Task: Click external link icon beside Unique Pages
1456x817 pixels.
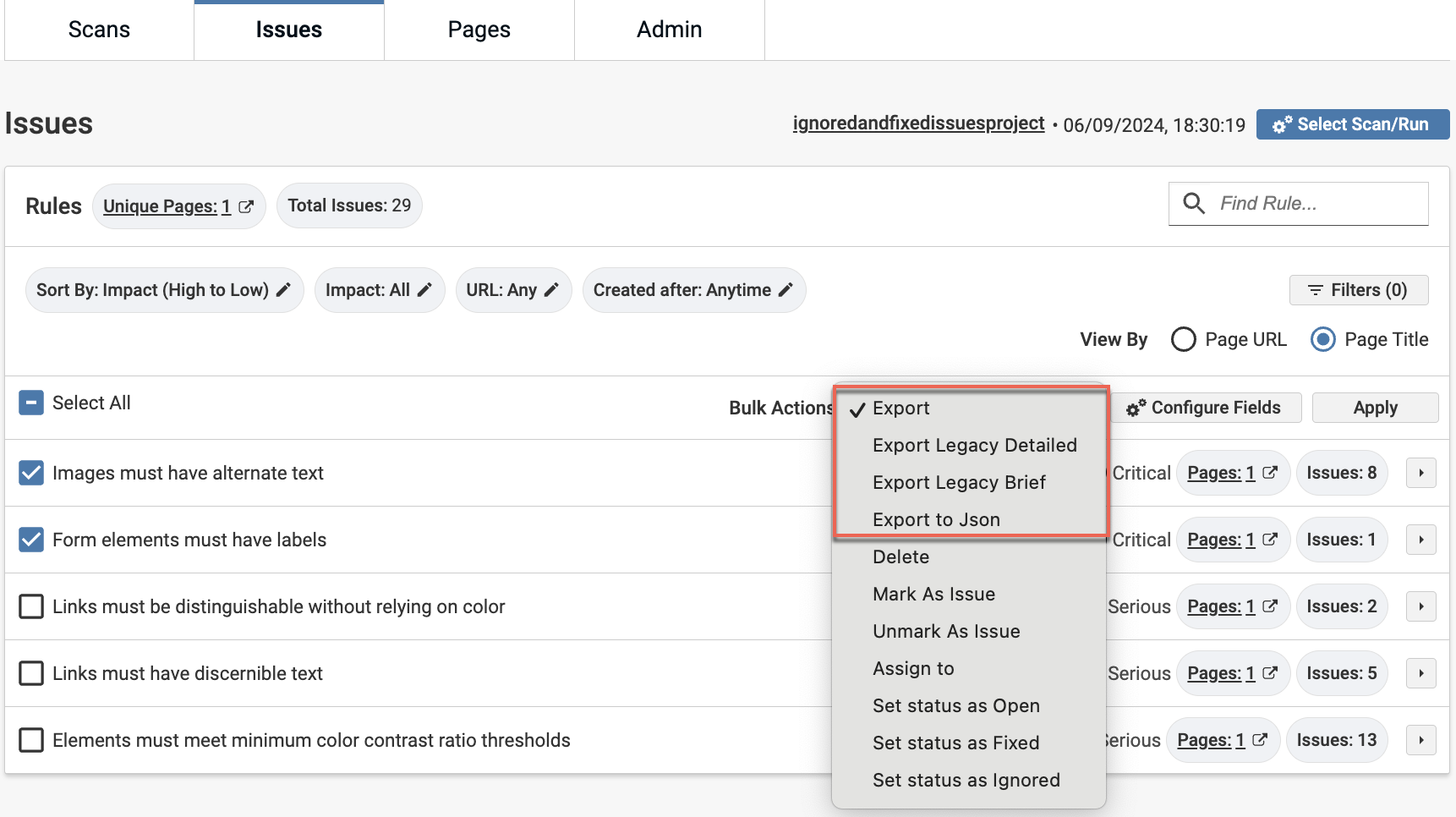Action: [246, 206]
